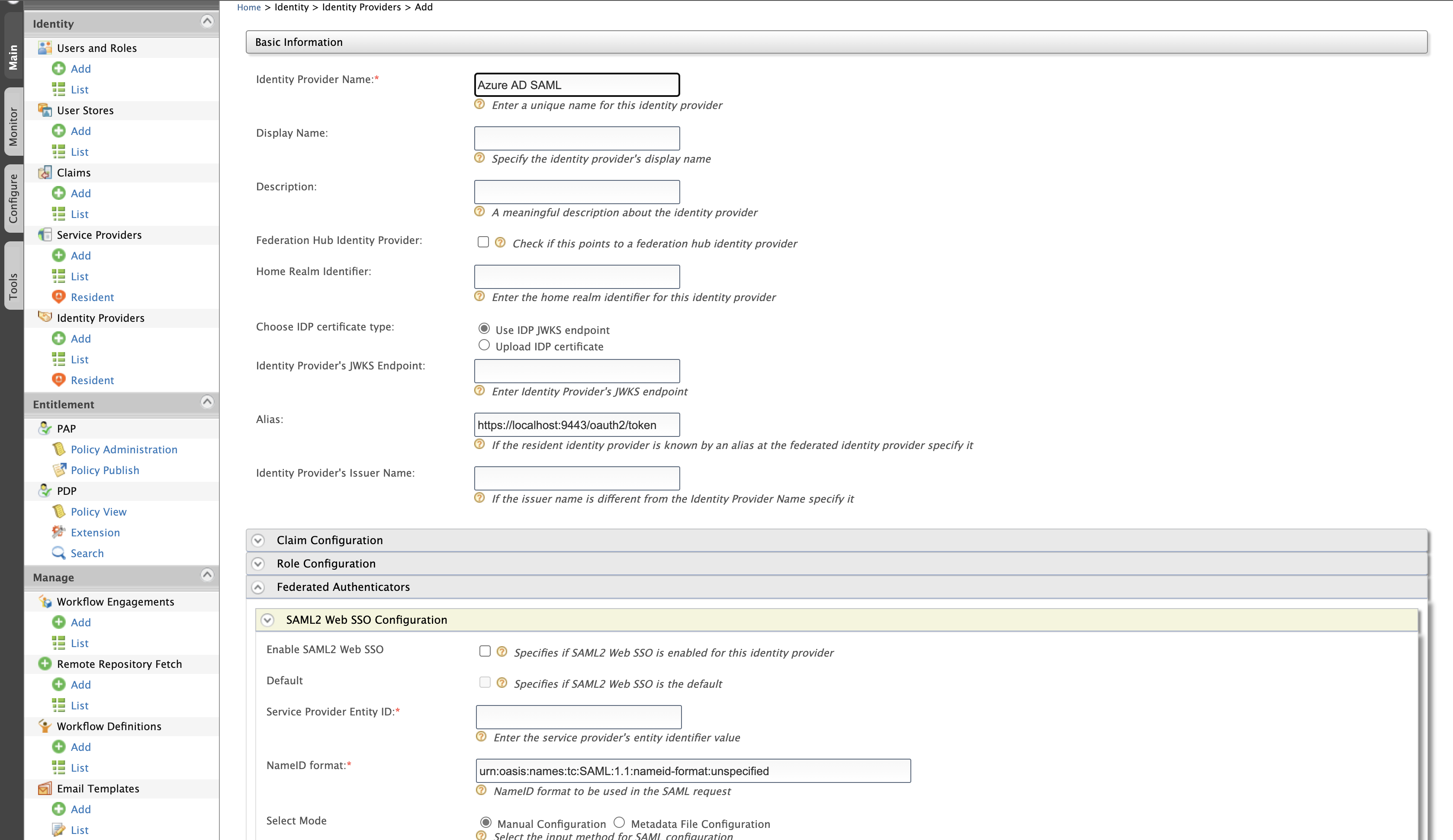Check the Federation Hub Identity Provider checkbox
The image size is (1453, 840).
[x=483, y=242]
